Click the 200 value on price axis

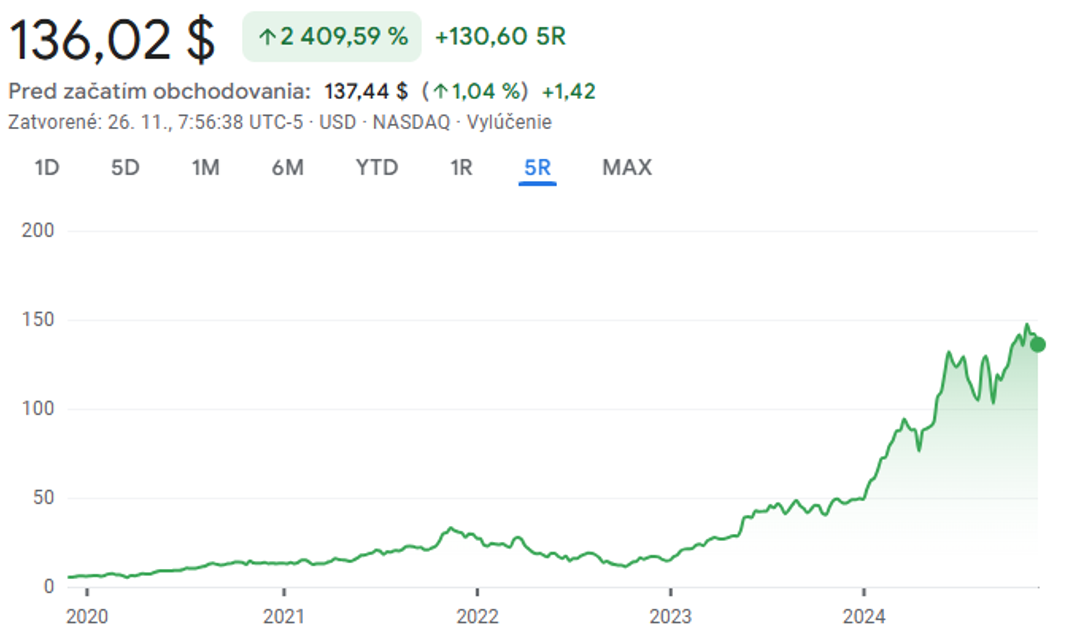[x=38, y=231]
